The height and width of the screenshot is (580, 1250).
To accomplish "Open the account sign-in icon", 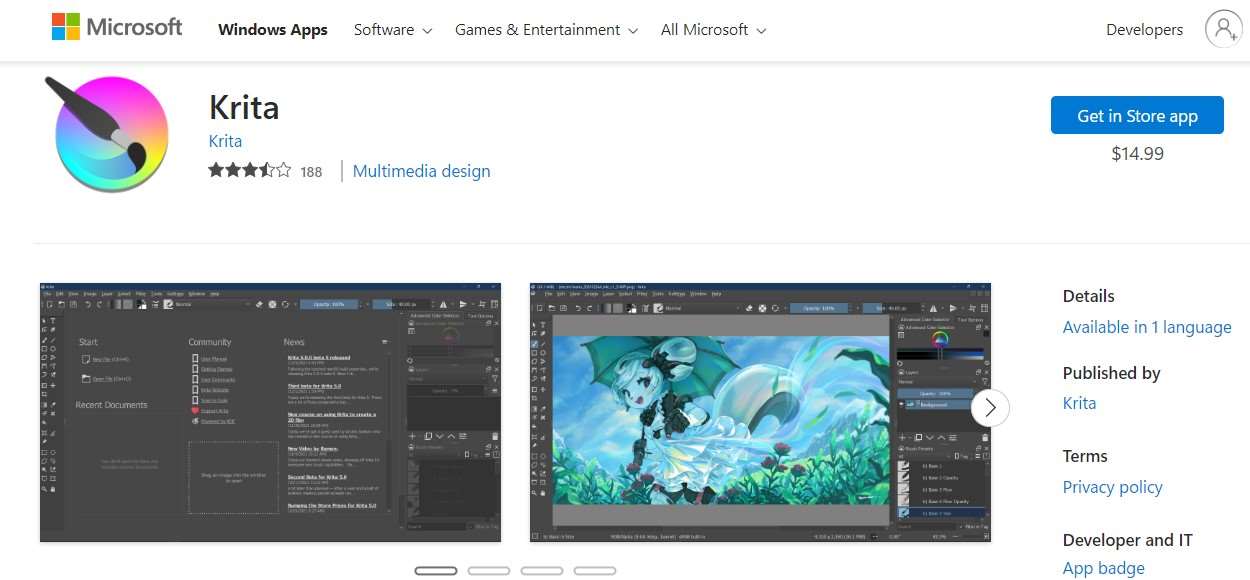I will [1223, 29].
